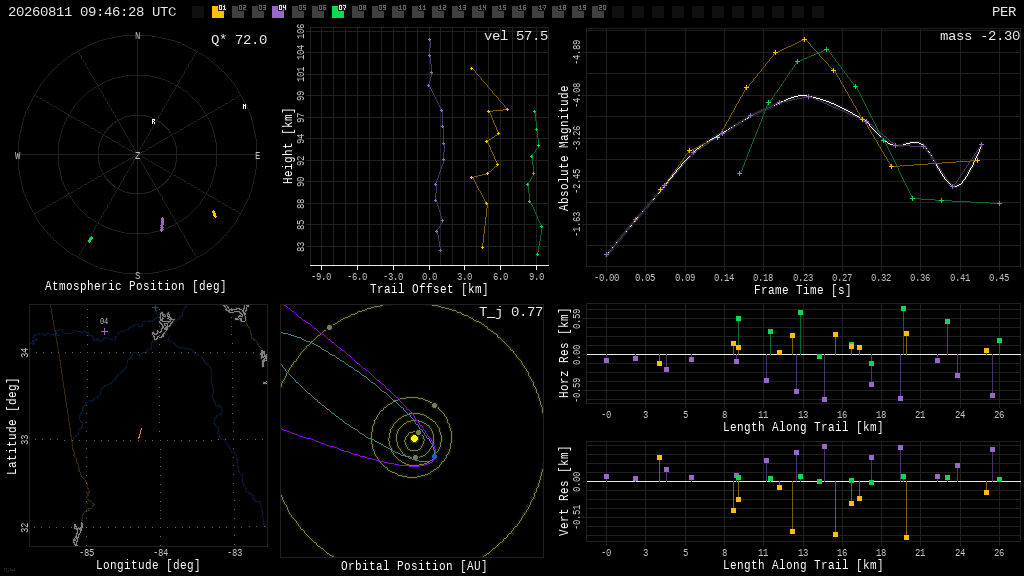Click the station 04 cross marker on map

[104, 332]
